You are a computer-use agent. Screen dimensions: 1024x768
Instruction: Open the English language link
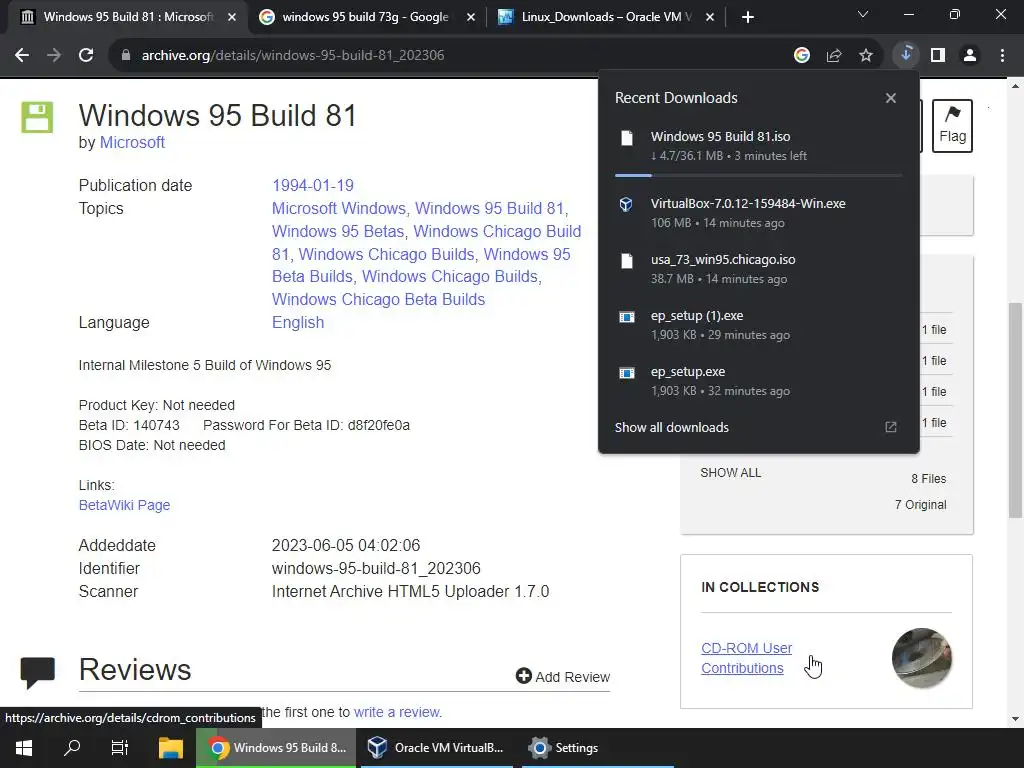coord(298,323)
